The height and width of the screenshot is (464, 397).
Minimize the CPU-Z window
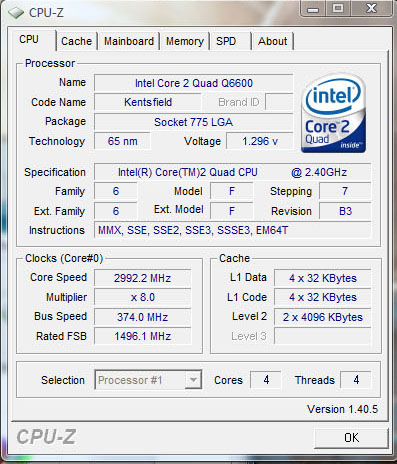point(313,9)
